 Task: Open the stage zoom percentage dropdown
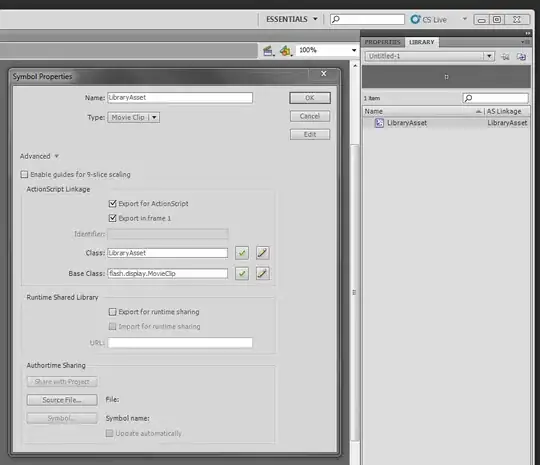click(354, 51)
